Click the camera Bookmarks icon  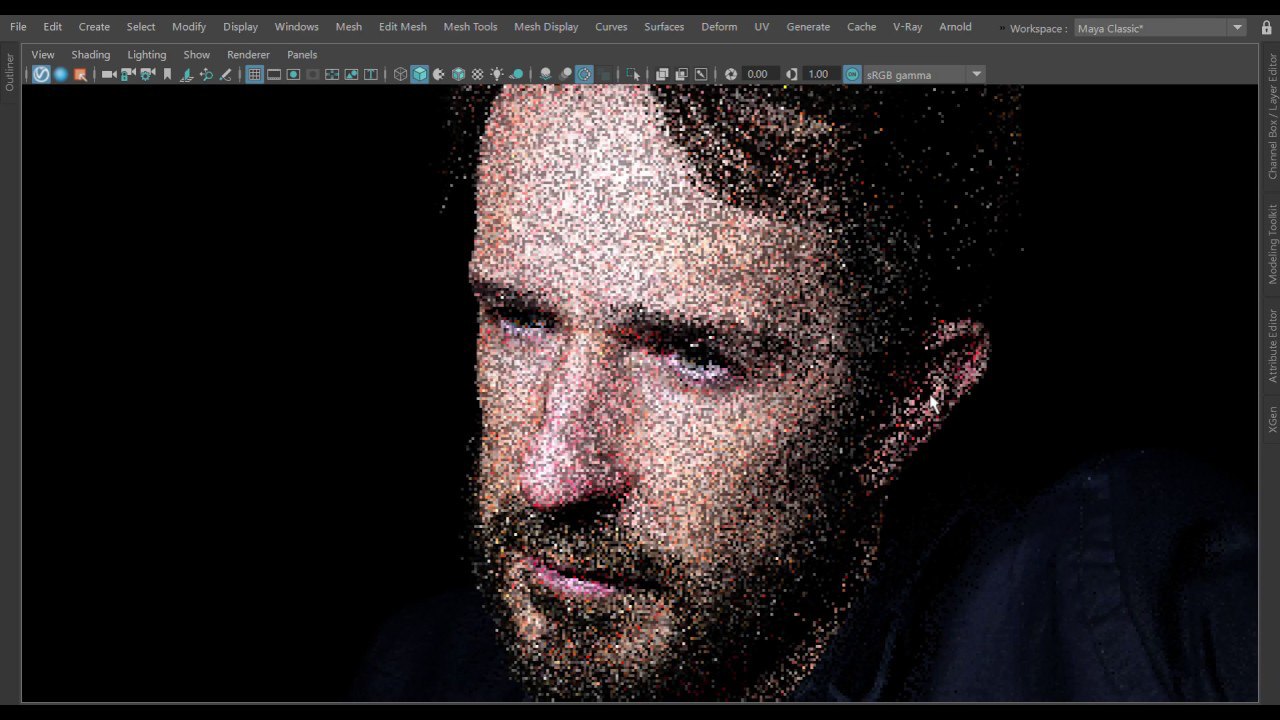click(x=167, y=74)
